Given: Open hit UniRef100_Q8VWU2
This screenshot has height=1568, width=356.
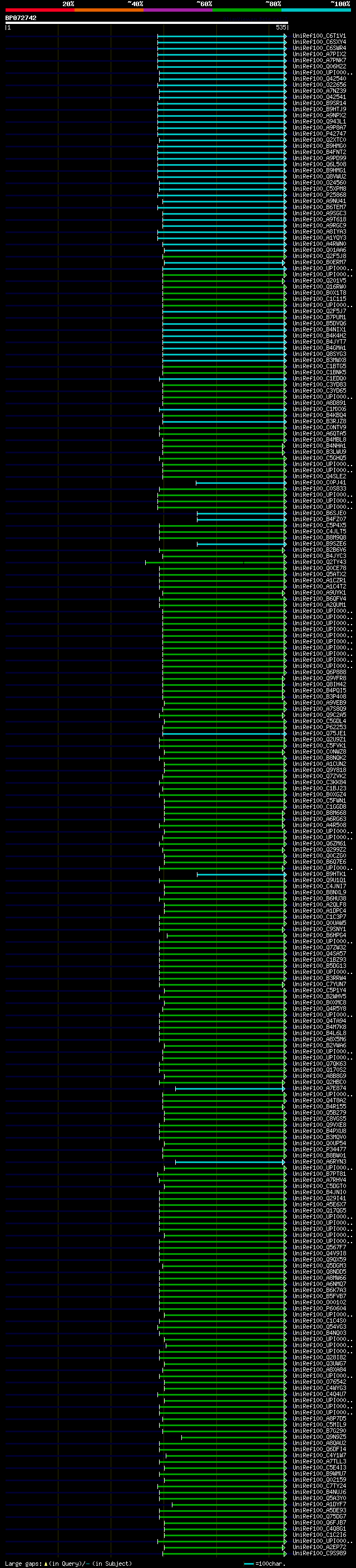Looking at the screenshot, I should tap(319, 176).
